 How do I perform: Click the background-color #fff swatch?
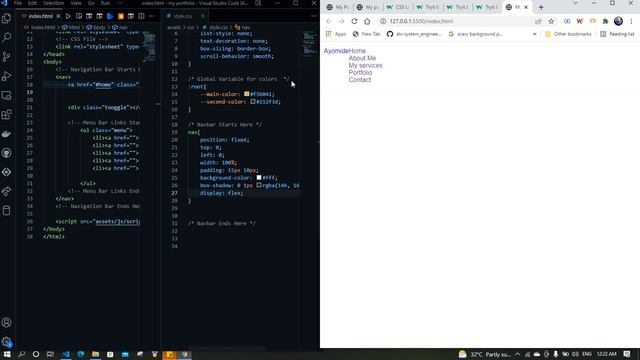pos(259,178)
